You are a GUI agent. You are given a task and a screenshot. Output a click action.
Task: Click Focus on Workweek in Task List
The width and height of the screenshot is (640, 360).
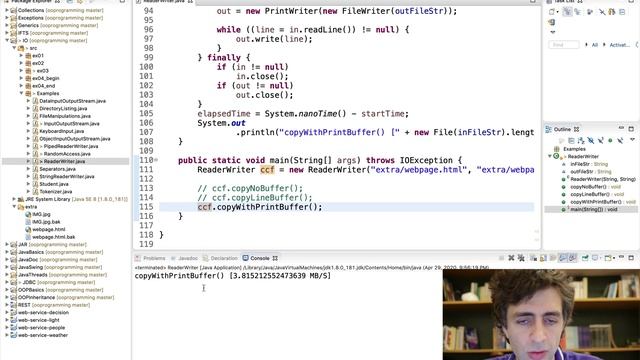[590, 12]
